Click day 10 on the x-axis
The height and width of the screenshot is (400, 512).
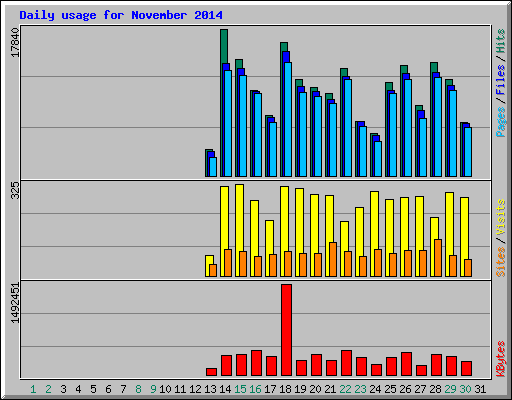pos(165,389)
